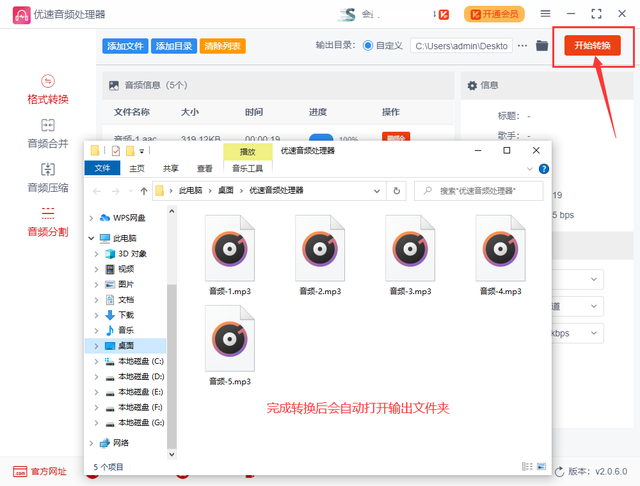Image resolution: width=640 pixels, height=486 pixels.
Task: Switch Explorer to large icons view
Action: tap(541, 467)
